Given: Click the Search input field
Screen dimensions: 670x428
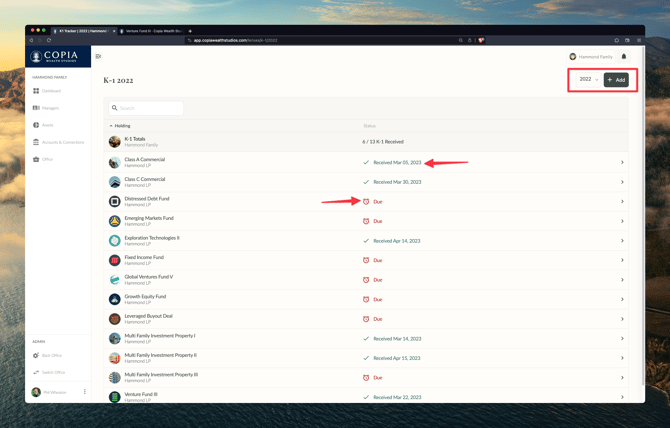Looking at the screenshot, I should coord(148,108).
